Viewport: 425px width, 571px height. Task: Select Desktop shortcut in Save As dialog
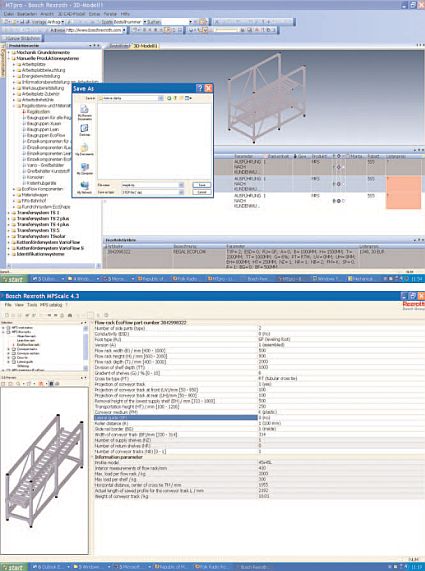(84, 130)
